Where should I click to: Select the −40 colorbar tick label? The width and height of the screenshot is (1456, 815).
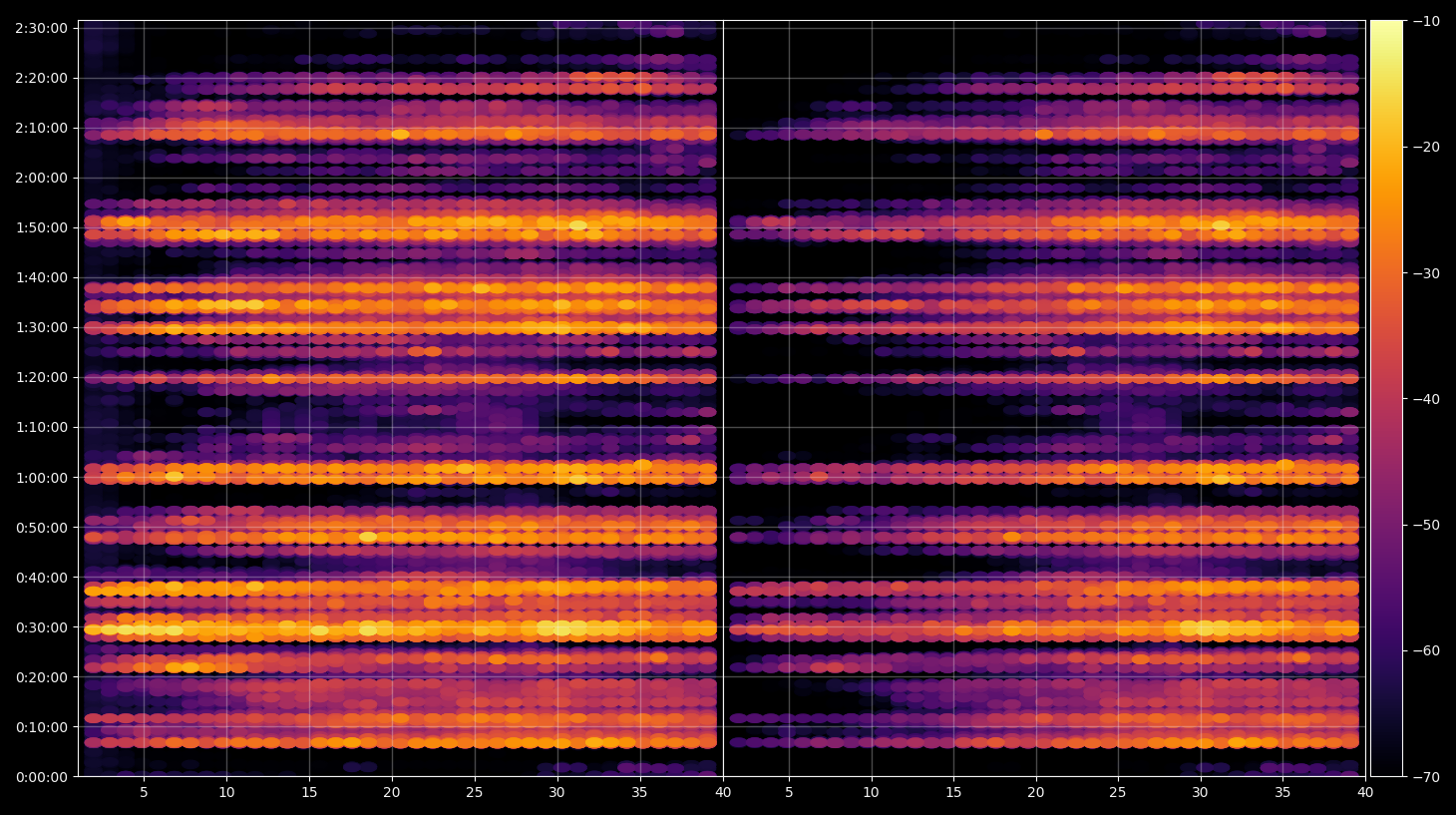coord(1426,399)
